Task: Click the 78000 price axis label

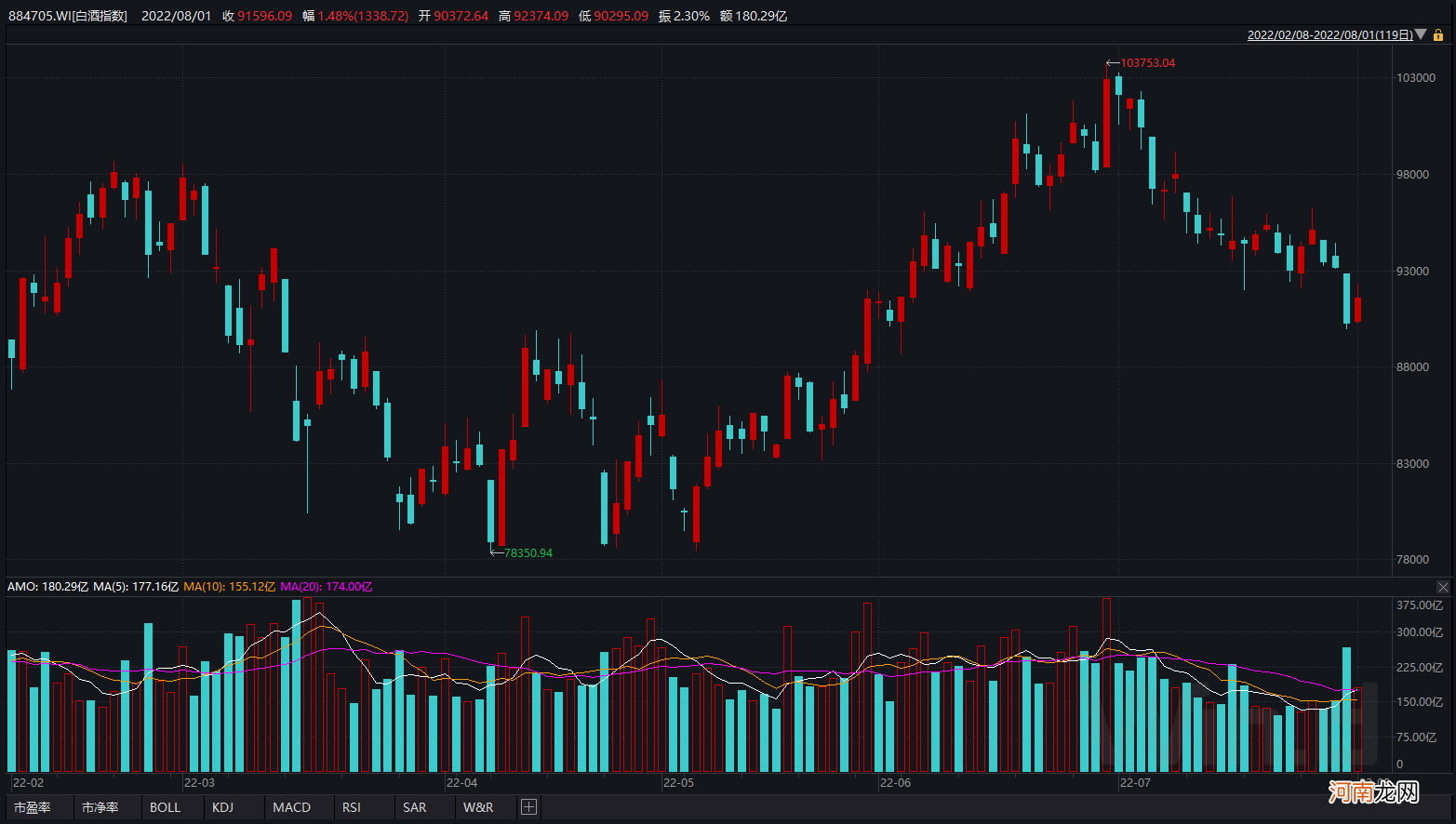Action: (x=1413, y=560)
